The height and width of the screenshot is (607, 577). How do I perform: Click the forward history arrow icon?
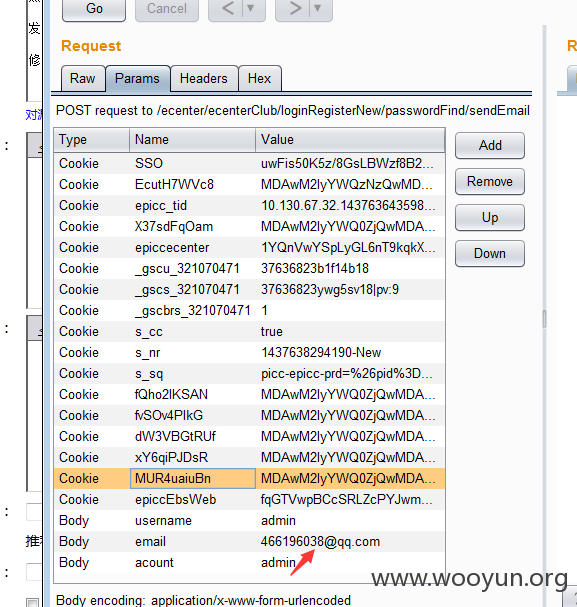point(295,8)
